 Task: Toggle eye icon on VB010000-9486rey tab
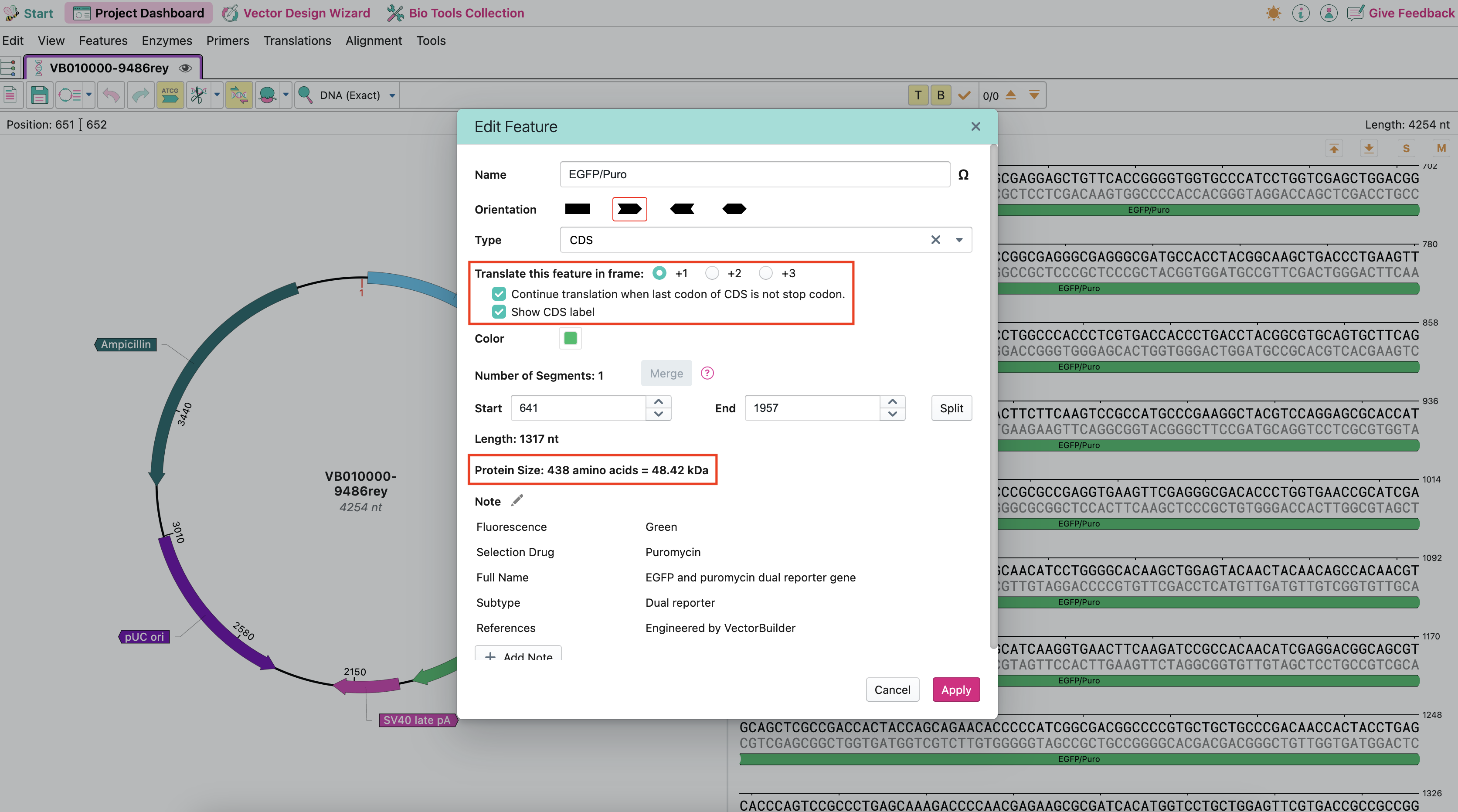pyautogui.click(x=185, y=68)
